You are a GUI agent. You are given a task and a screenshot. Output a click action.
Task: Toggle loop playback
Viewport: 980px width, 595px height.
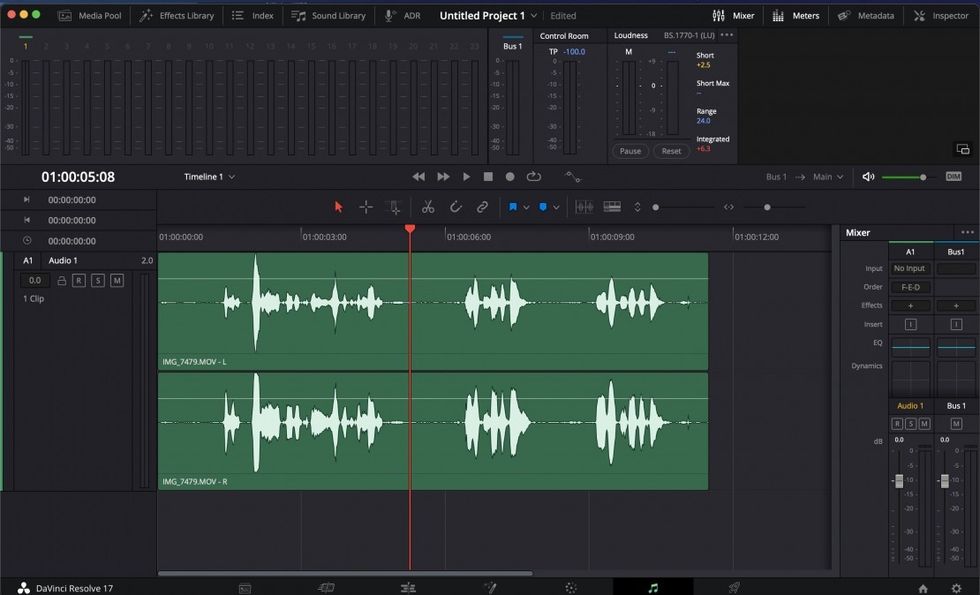(x=534, y=177)
